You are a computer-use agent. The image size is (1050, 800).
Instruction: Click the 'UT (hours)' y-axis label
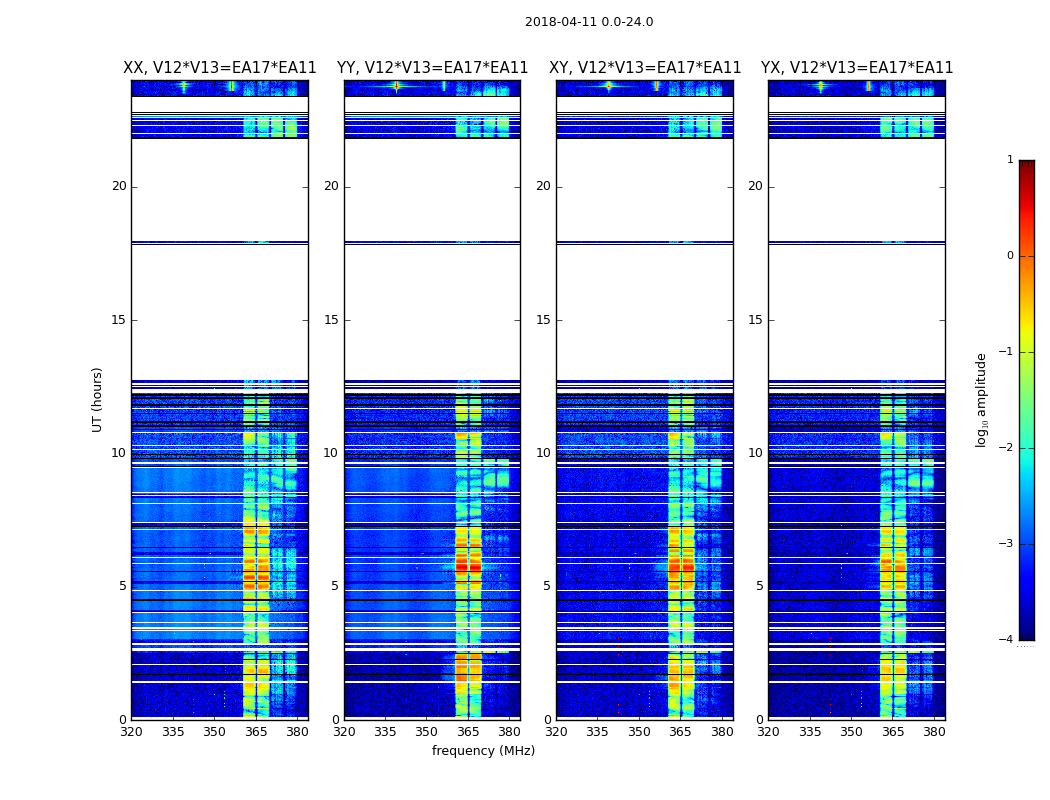(x=98, y=399)
